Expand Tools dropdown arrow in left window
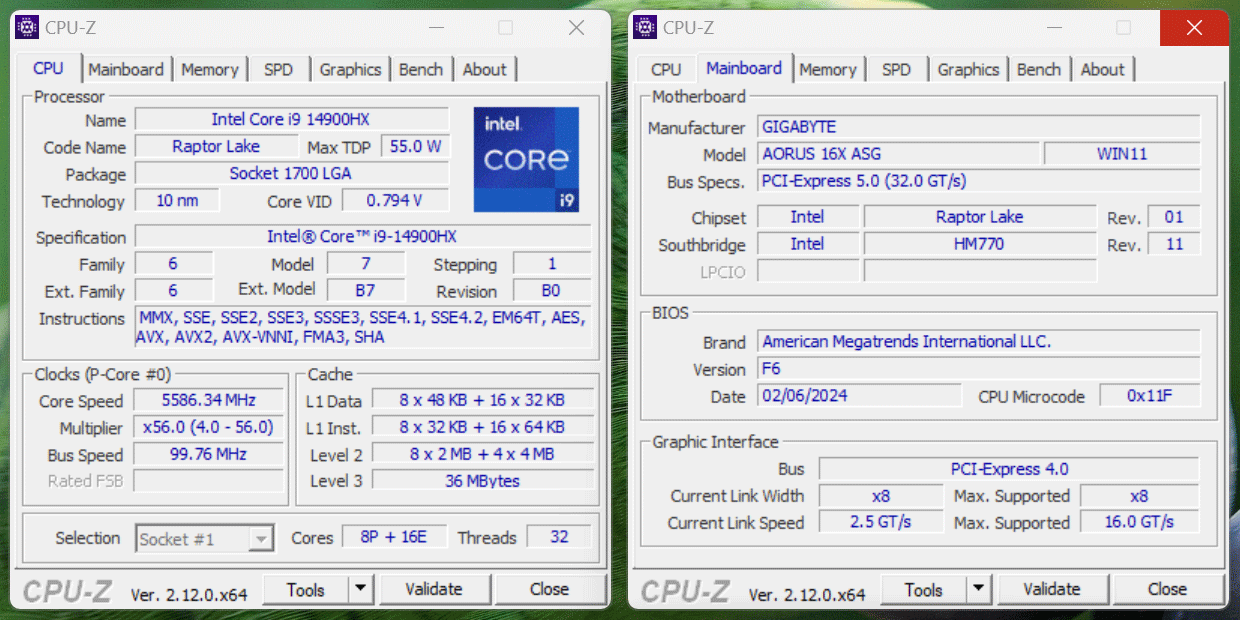Screen dimensions: 1240x620 coord(360,589)
